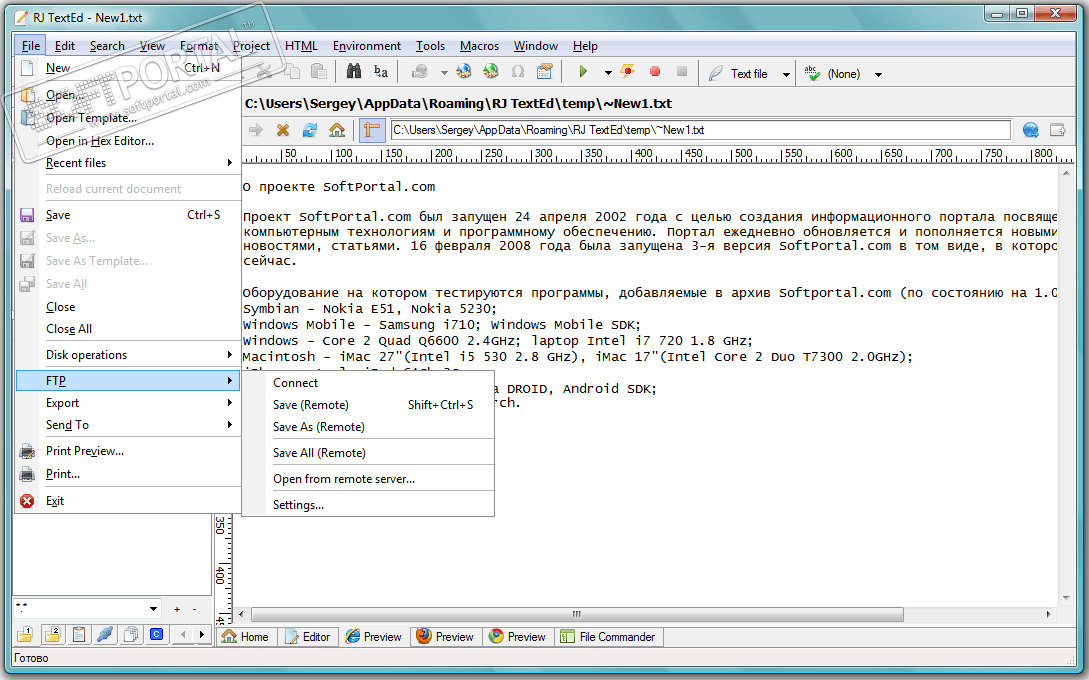Expand the Disk operations submenu
This screenshot has width=1089, height=680.
(129, 355)
